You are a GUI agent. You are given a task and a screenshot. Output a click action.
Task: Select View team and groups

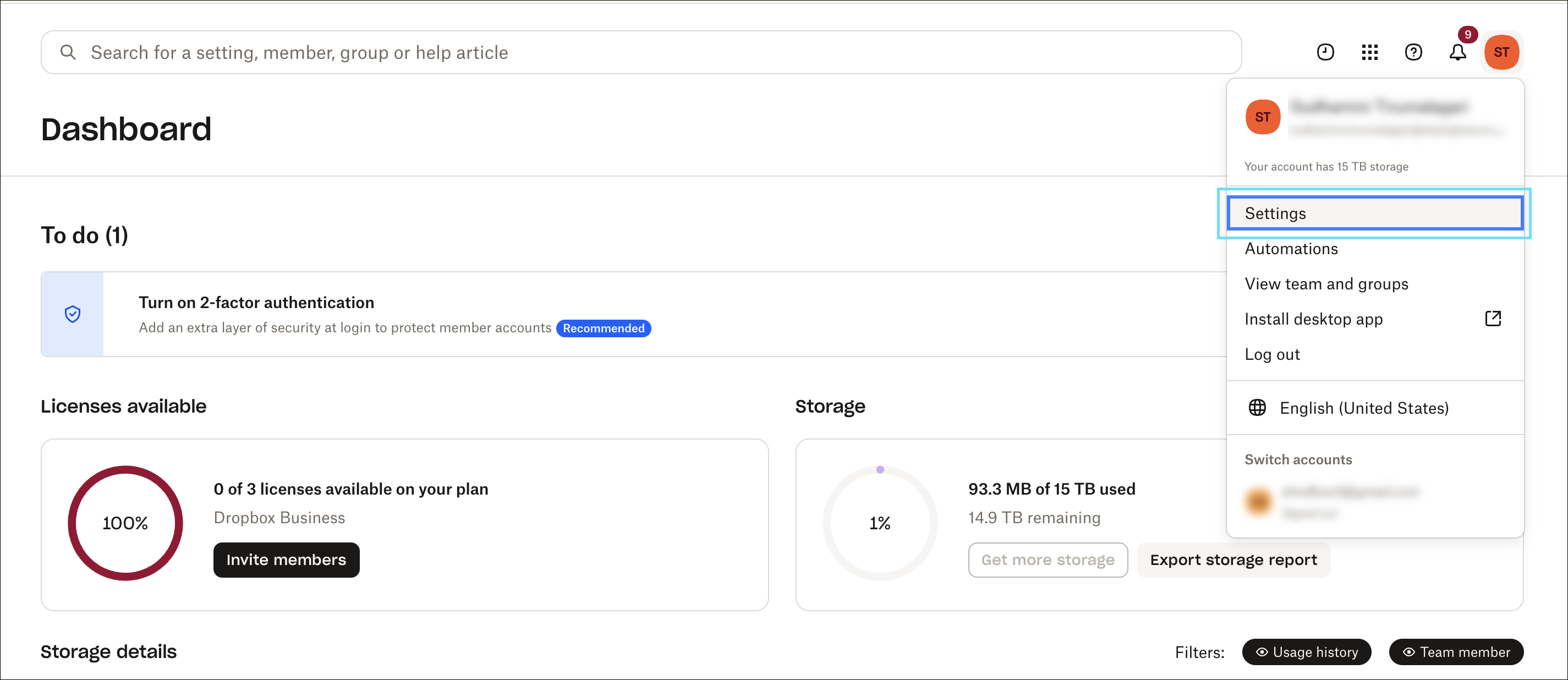(1326, 284)
